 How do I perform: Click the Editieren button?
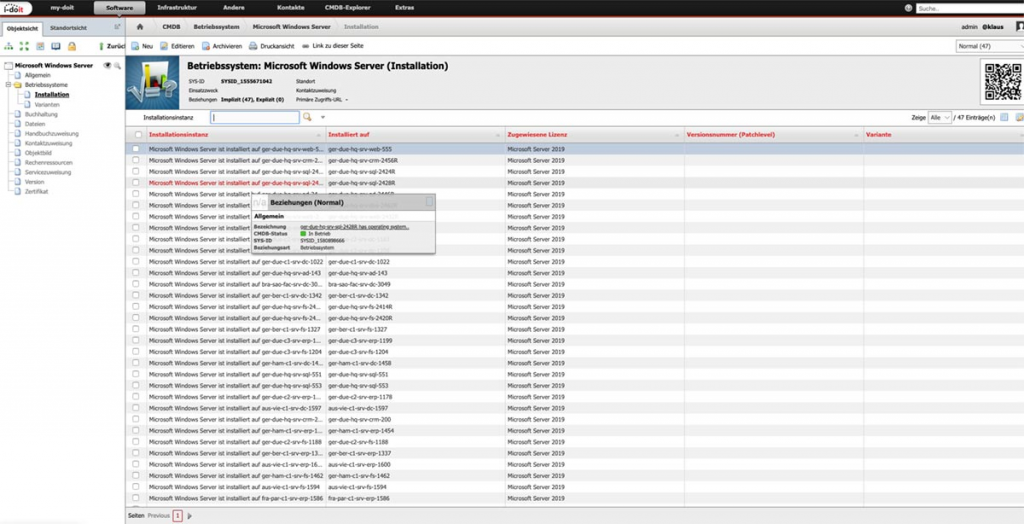(x=178, y=46)
